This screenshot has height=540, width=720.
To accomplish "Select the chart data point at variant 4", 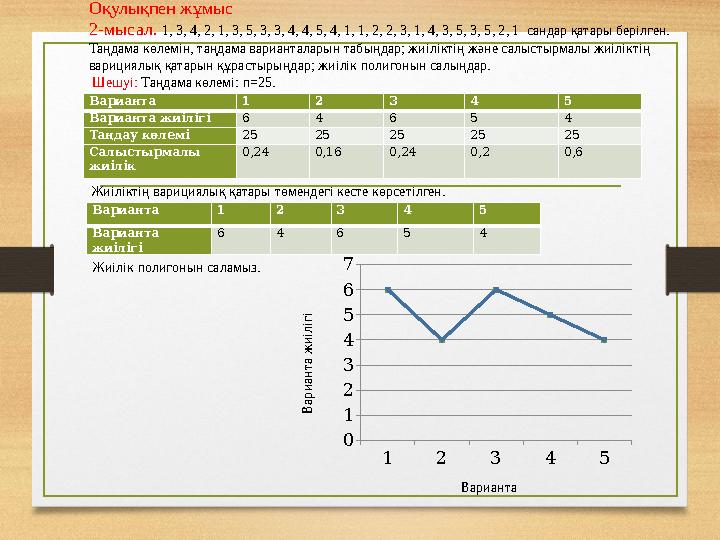I will point(550,315).
